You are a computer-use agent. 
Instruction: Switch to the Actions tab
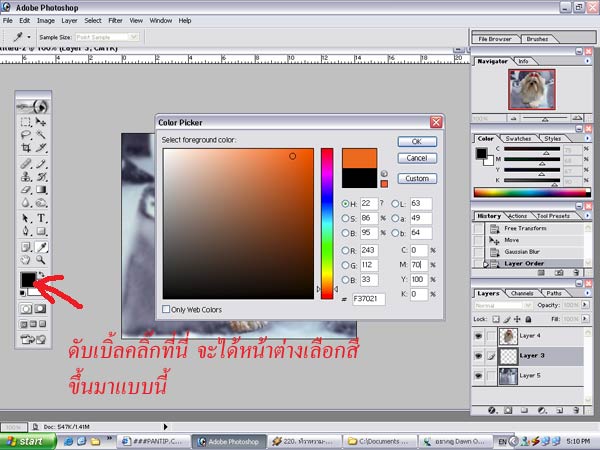point(517,216)
